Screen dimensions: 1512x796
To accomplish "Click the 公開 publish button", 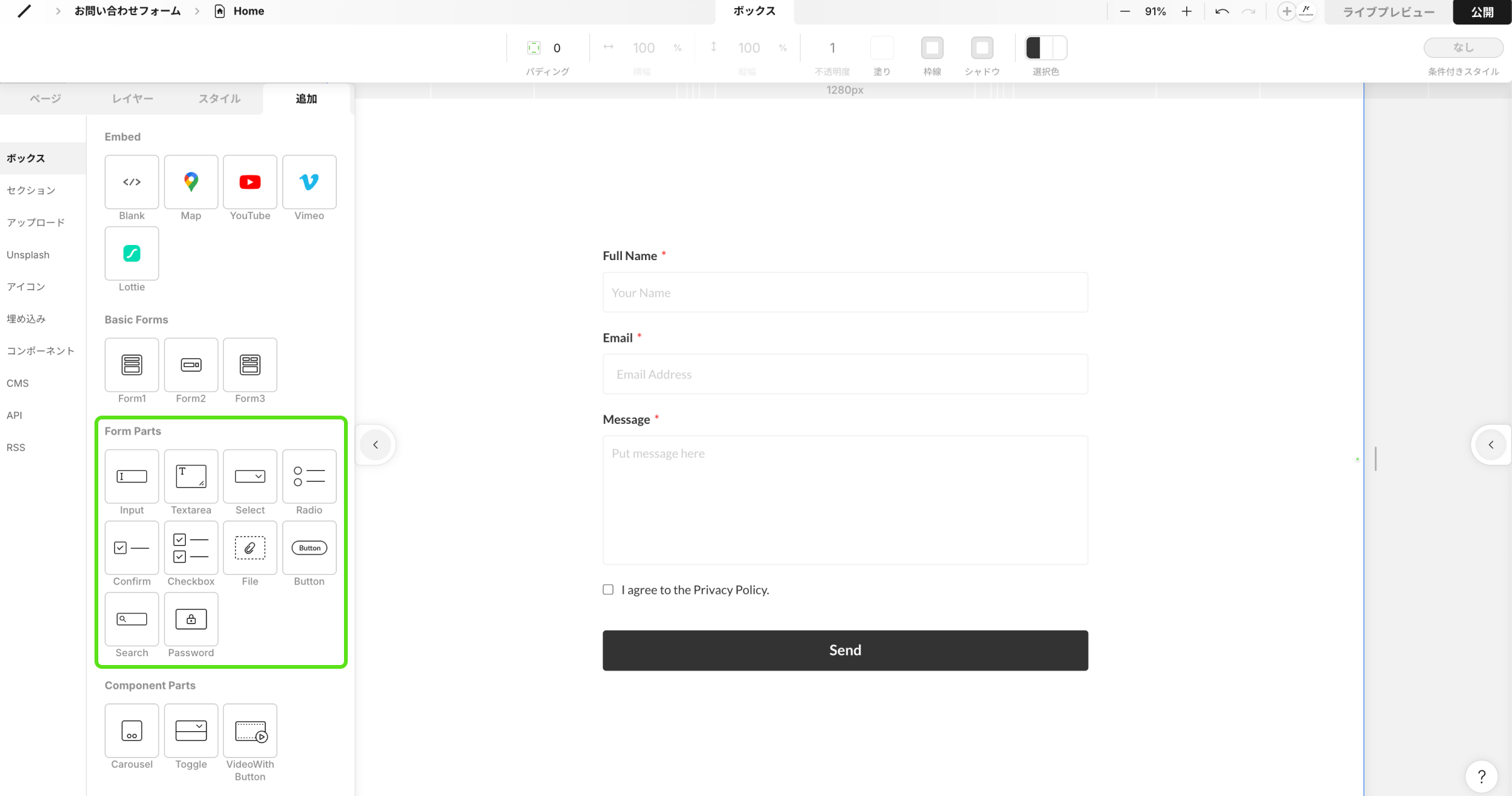I will (1482, 12).
